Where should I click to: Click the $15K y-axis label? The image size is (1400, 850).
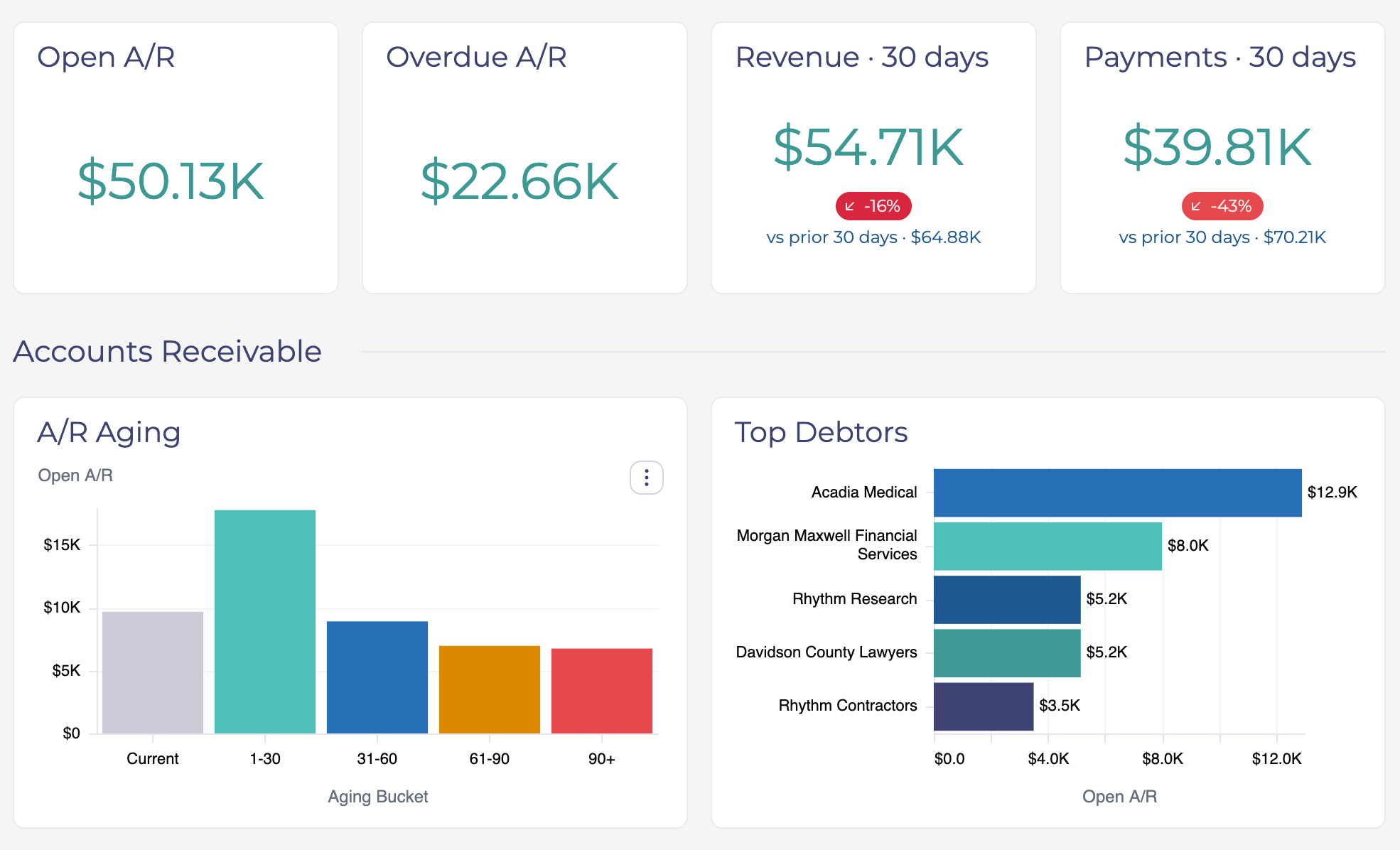[62, 545]
